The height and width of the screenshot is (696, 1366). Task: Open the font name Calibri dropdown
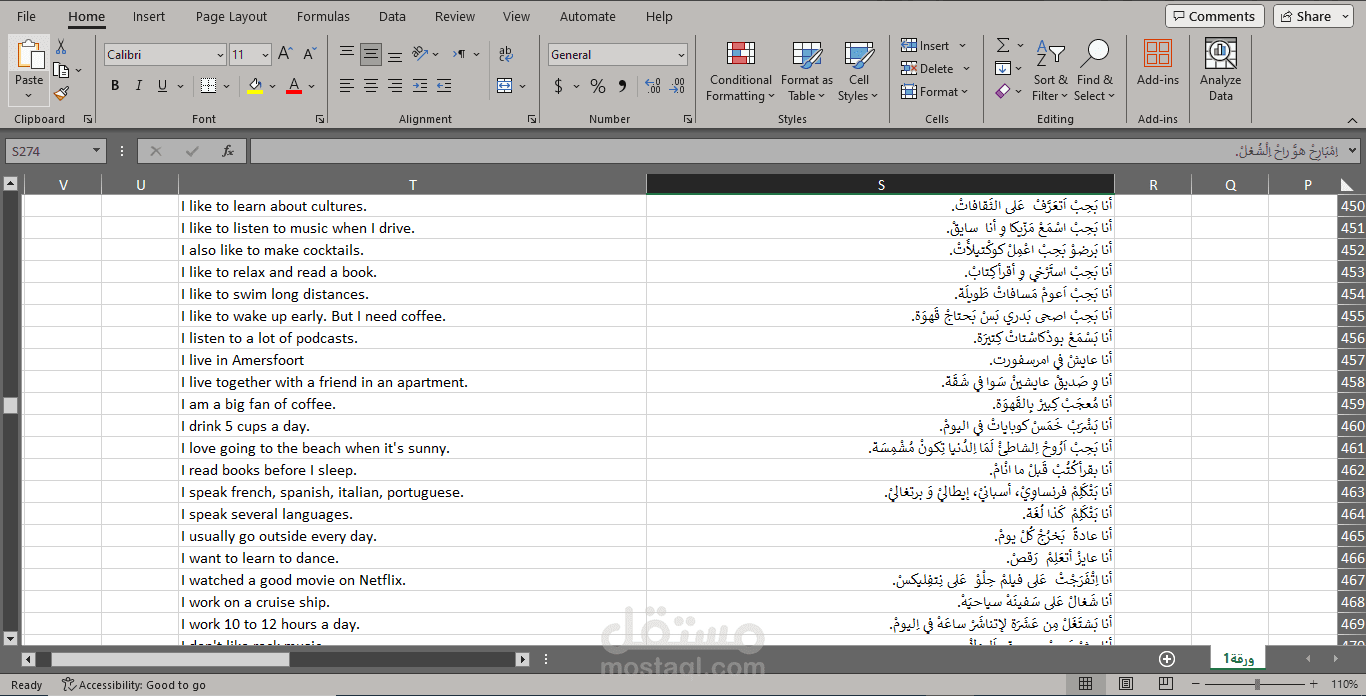point(220,55)
